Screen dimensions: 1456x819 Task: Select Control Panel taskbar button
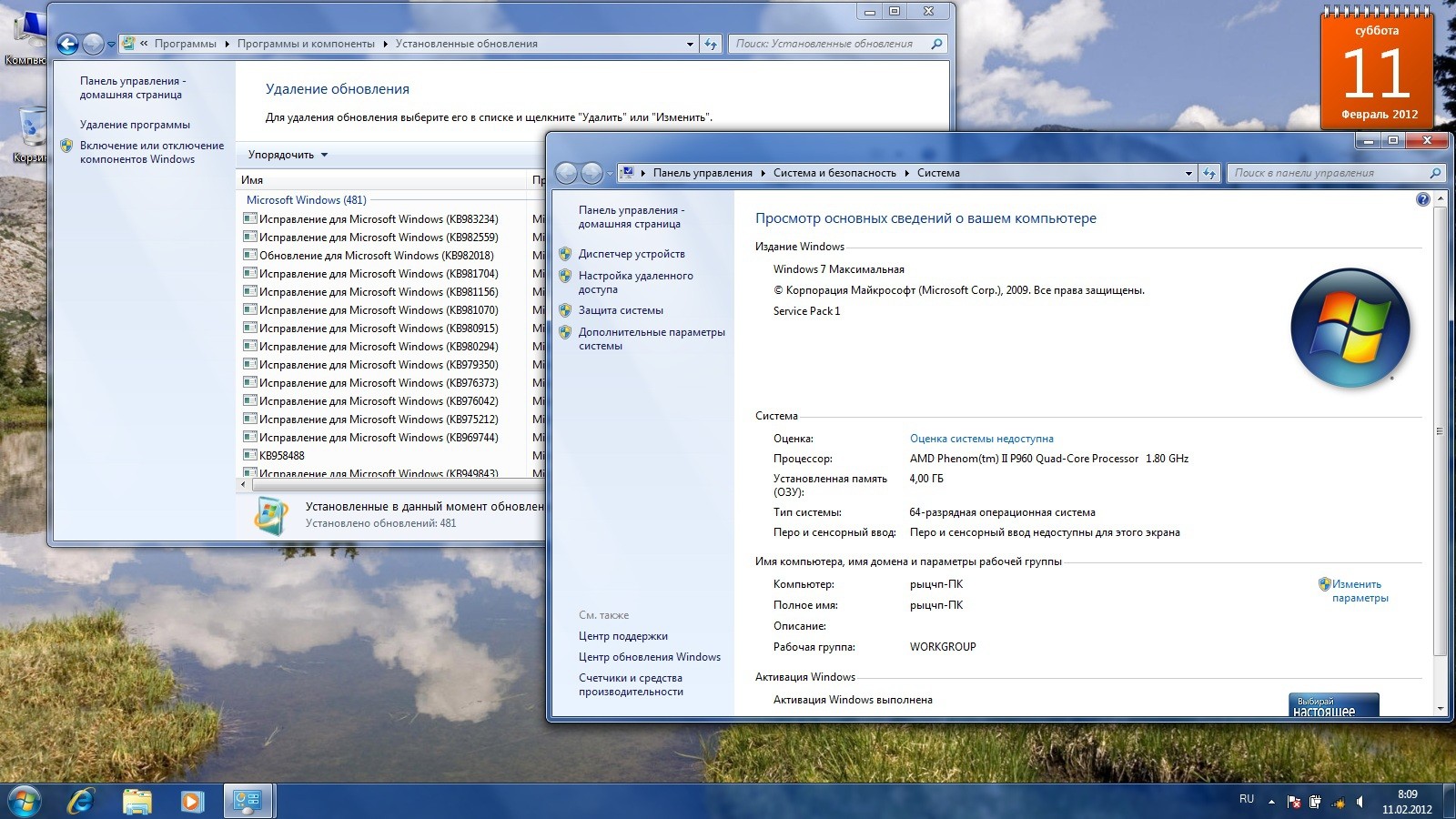coord(248,801)
